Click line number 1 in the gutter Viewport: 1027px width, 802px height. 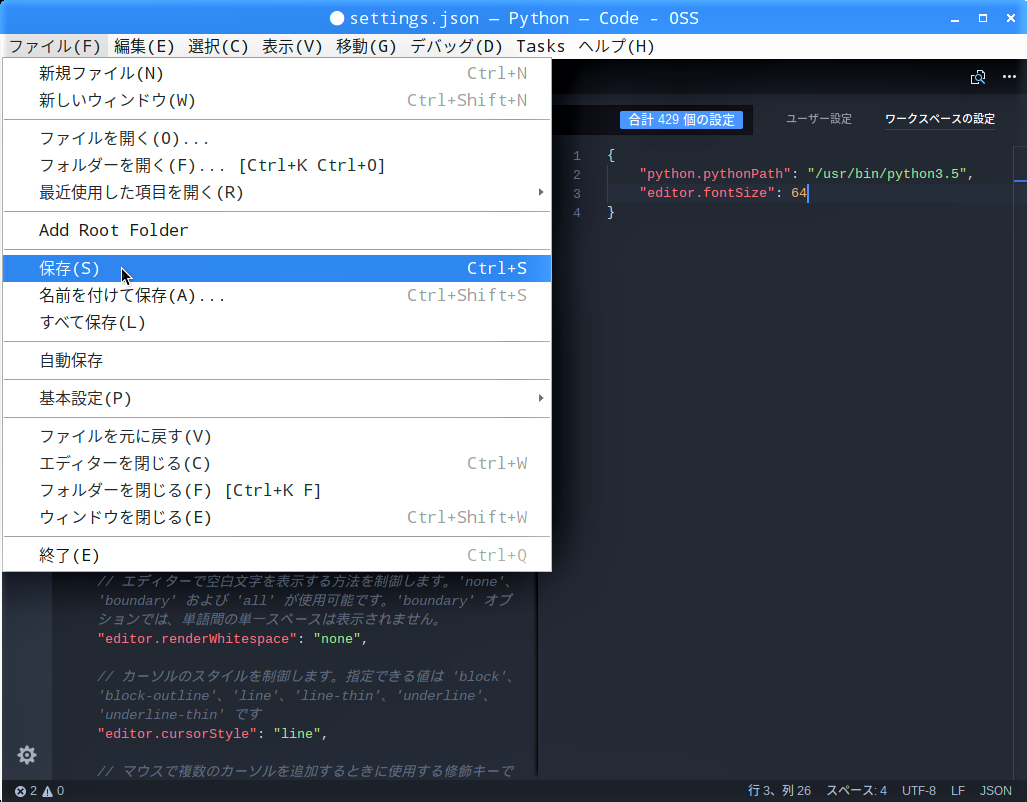coord(576,156)
